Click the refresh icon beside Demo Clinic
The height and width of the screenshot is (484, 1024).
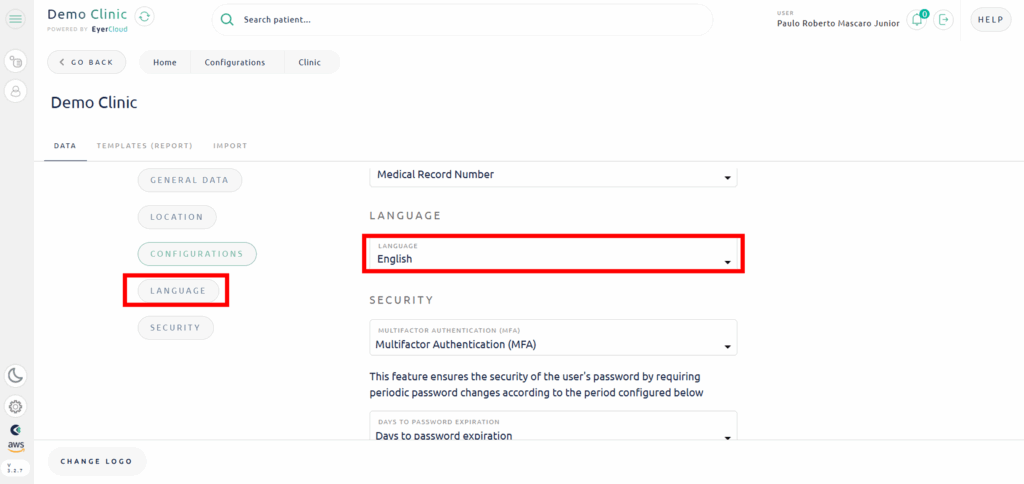point(145,17)
